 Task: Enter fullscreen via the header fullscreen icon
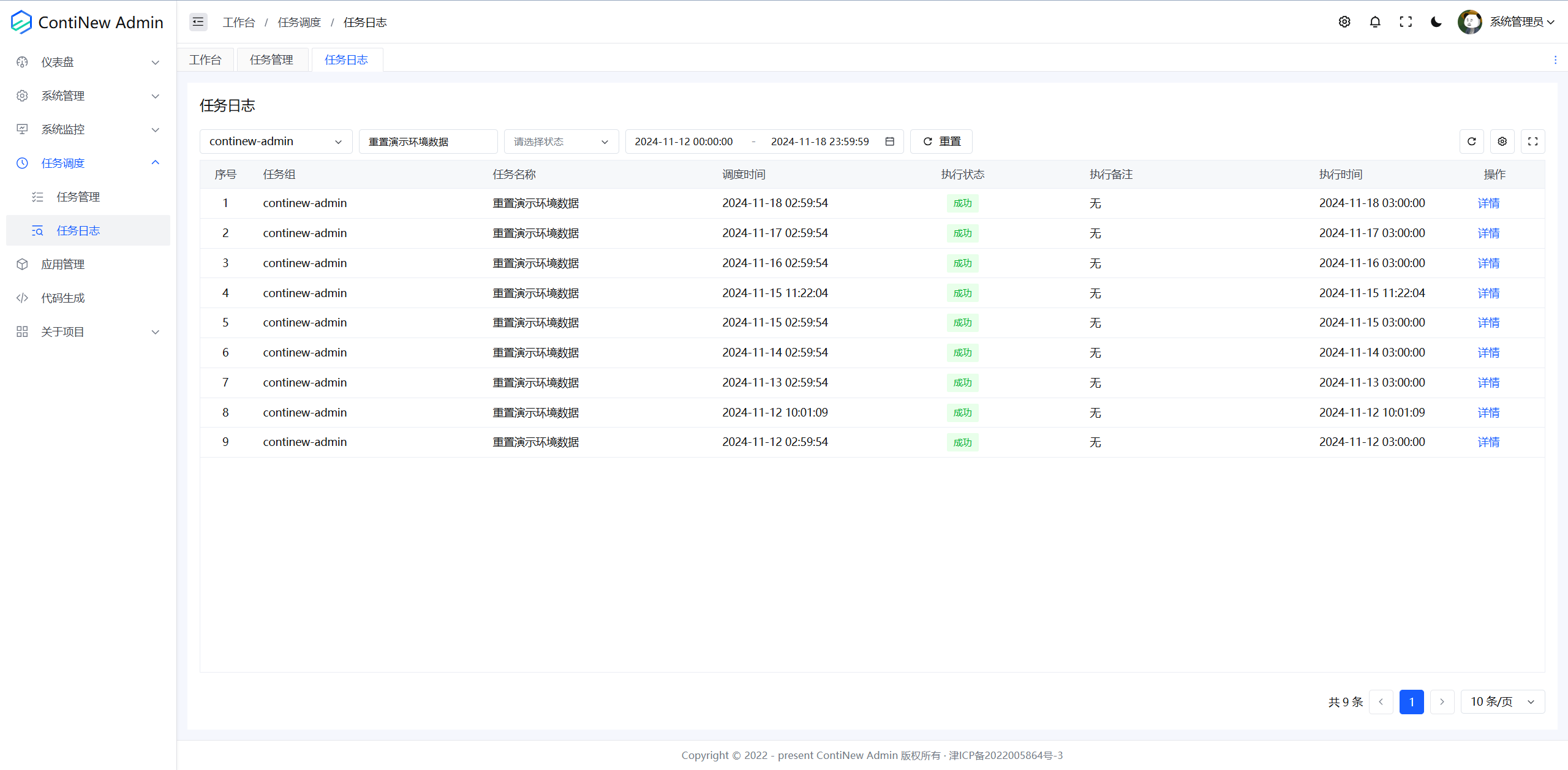pos(1406,22)
